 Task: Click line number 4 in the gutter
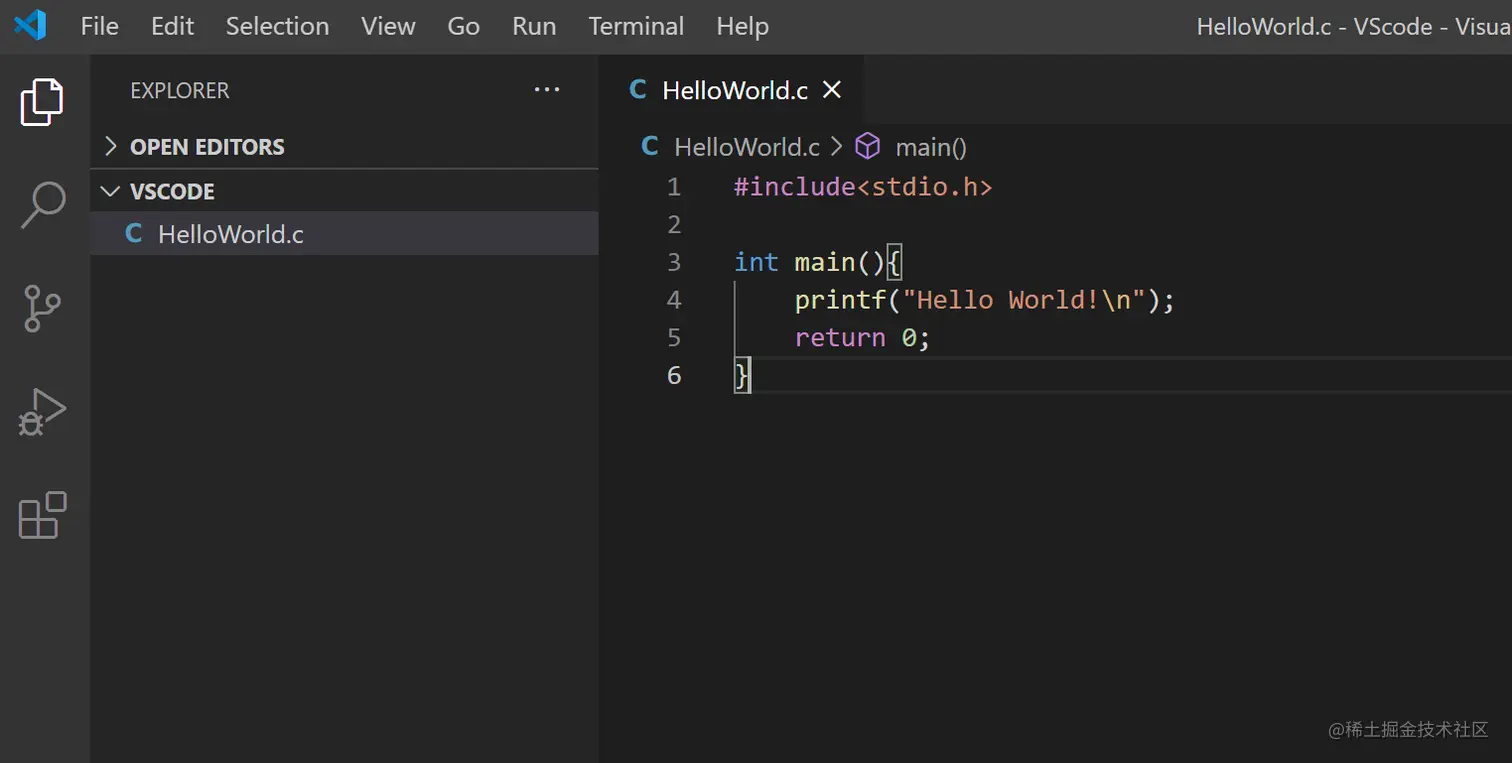pos(674,299)
